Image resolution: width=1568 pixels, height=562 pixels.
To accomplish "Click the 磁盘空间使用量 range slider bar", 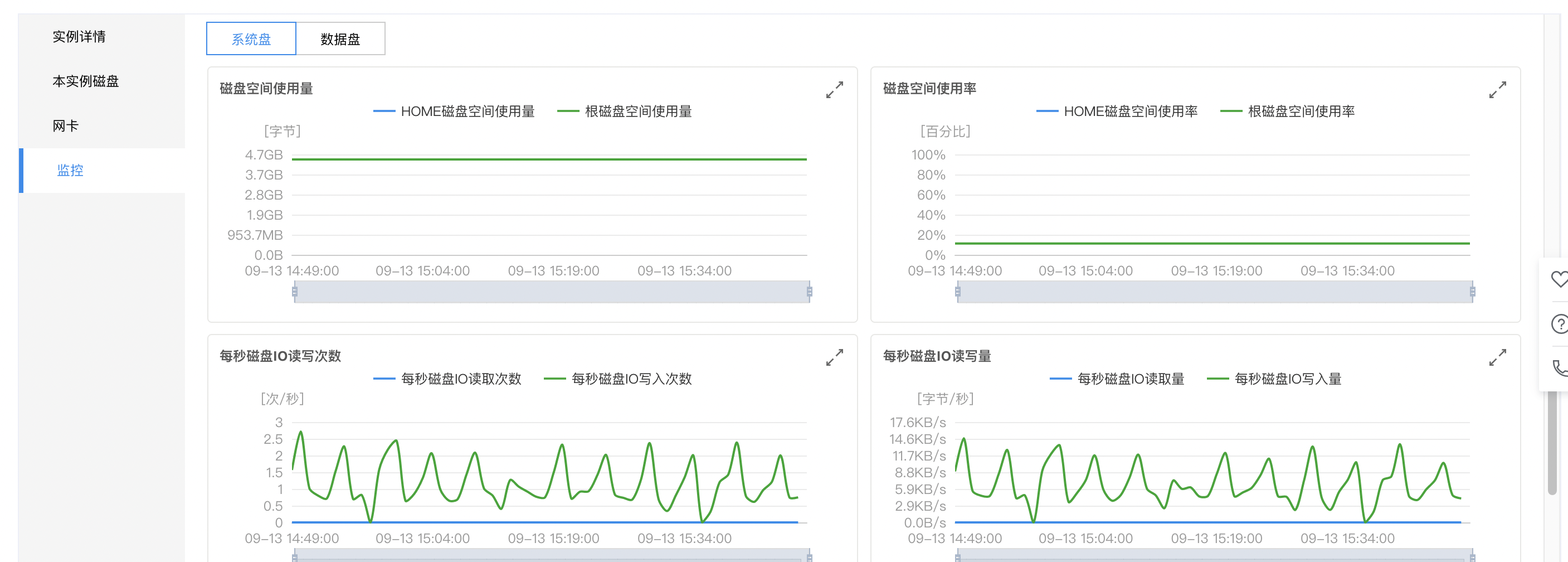I will click(552, 292).
